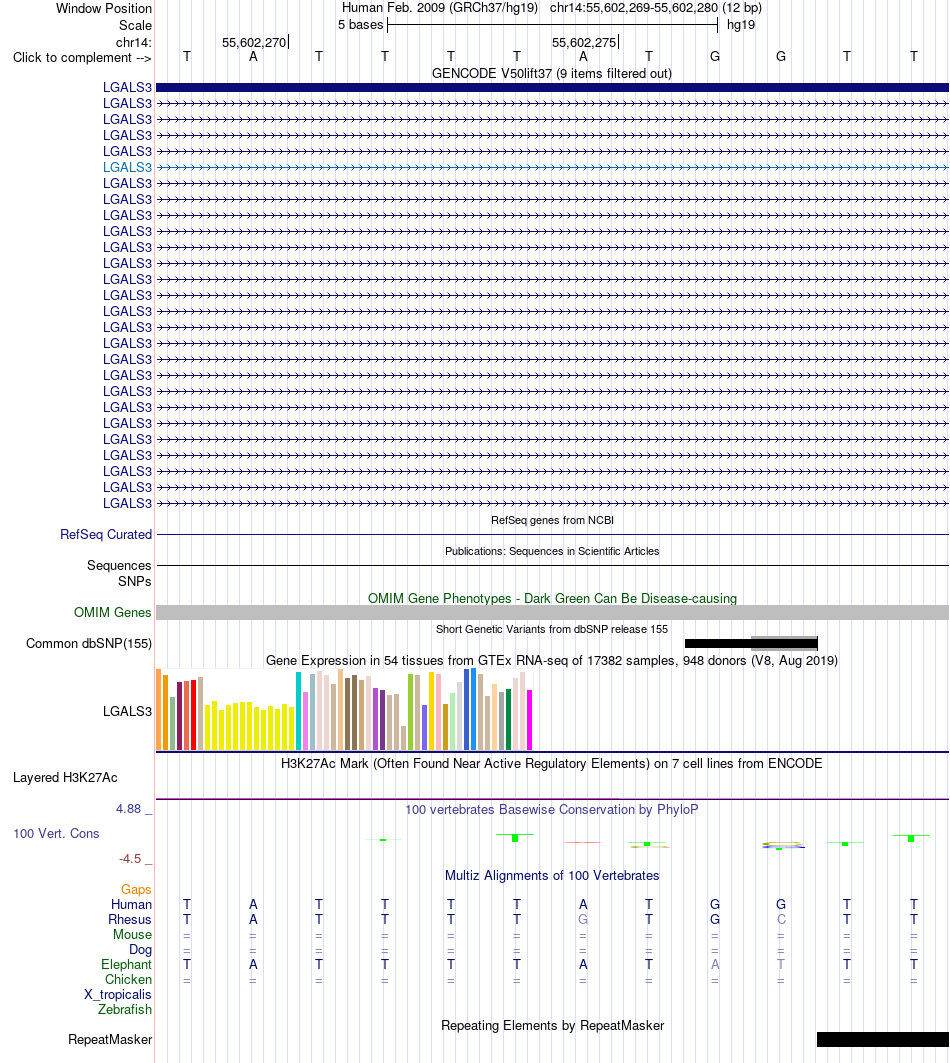Click the gray dbSNP variant bar
Viewport: 950px width, 1063px height.
coord(784,643)
